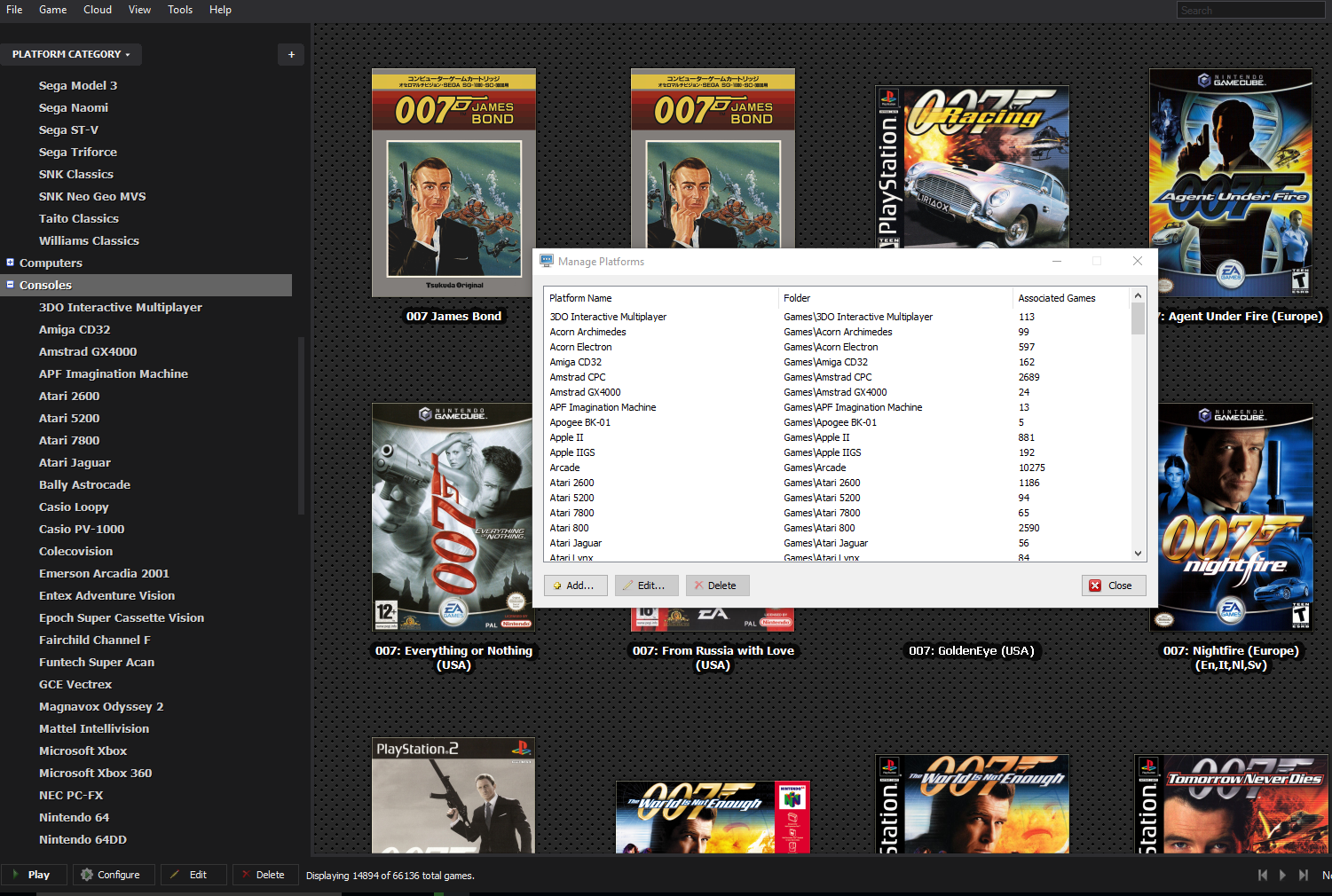The width and height of the screenshot is (1332, 896).
Task: Select The World Is Not Enough N64 cover
Action: pos(713,817)
